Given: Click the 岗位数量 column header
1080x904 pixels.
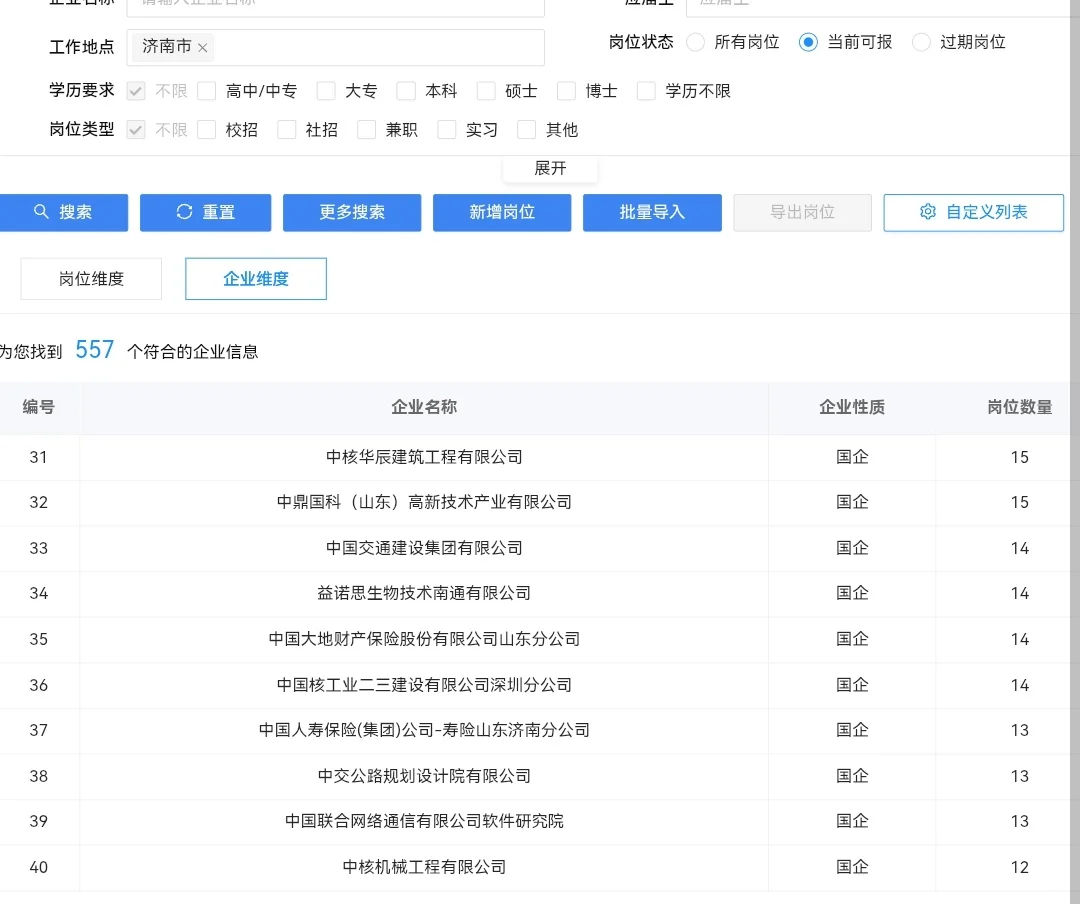Looking at the screenshot, I should [1019, 407].
